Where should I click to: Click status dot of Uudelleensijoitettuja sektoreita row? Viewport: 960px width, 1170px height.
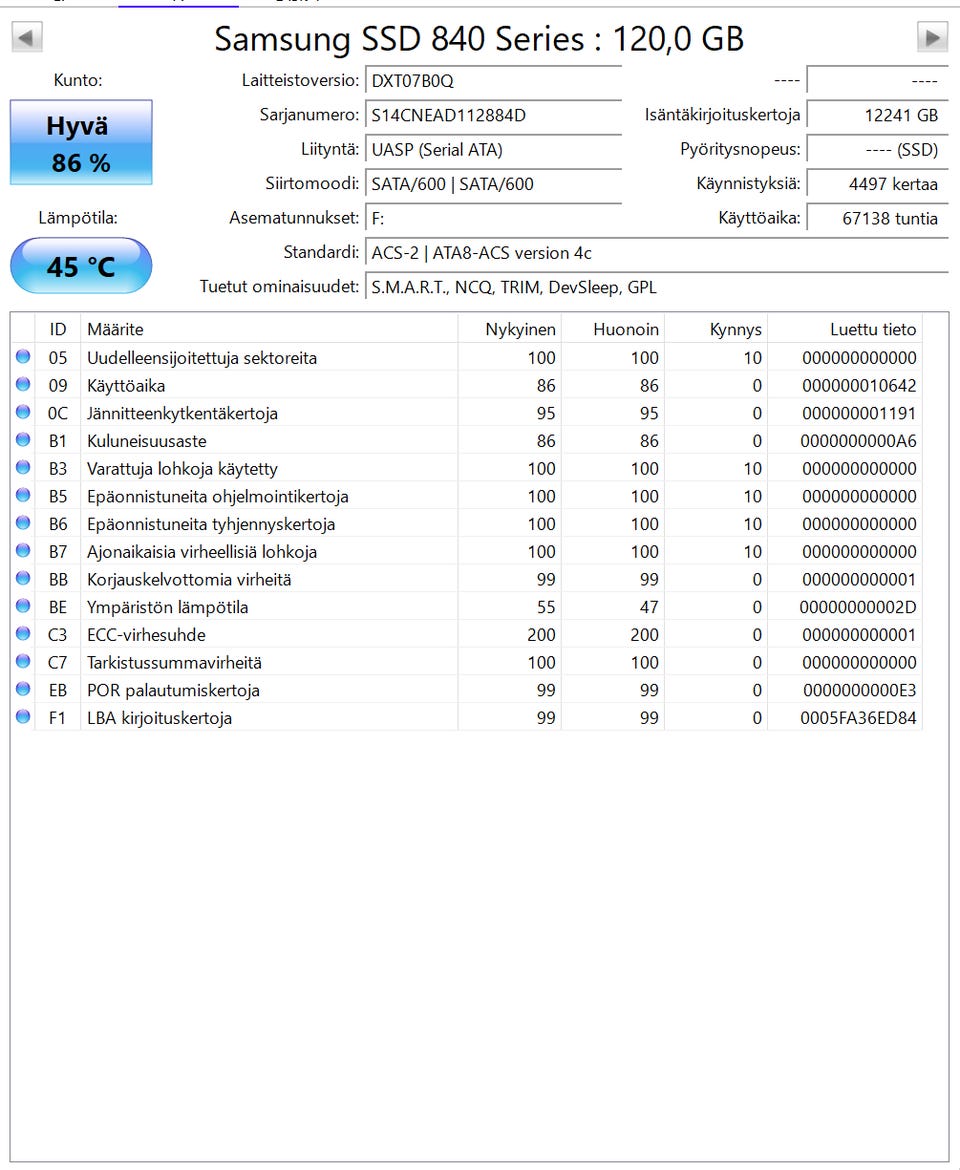pyautogui.click(x=23, y=357)
